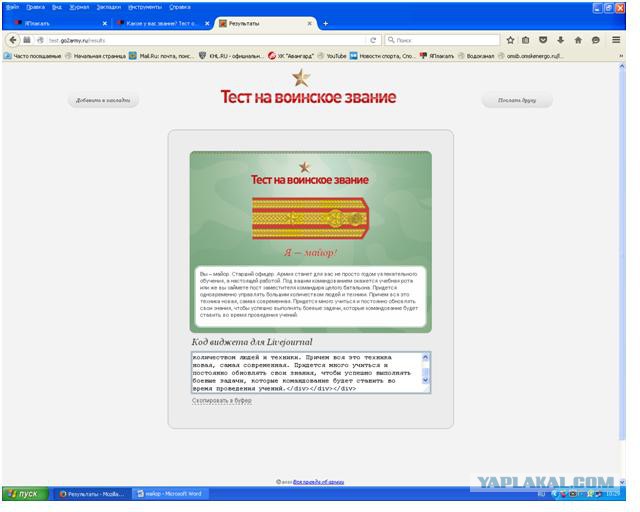Click the major shoulder strap image
The height and width of the screenshot is (512, 640).
(x=310, y=218)
